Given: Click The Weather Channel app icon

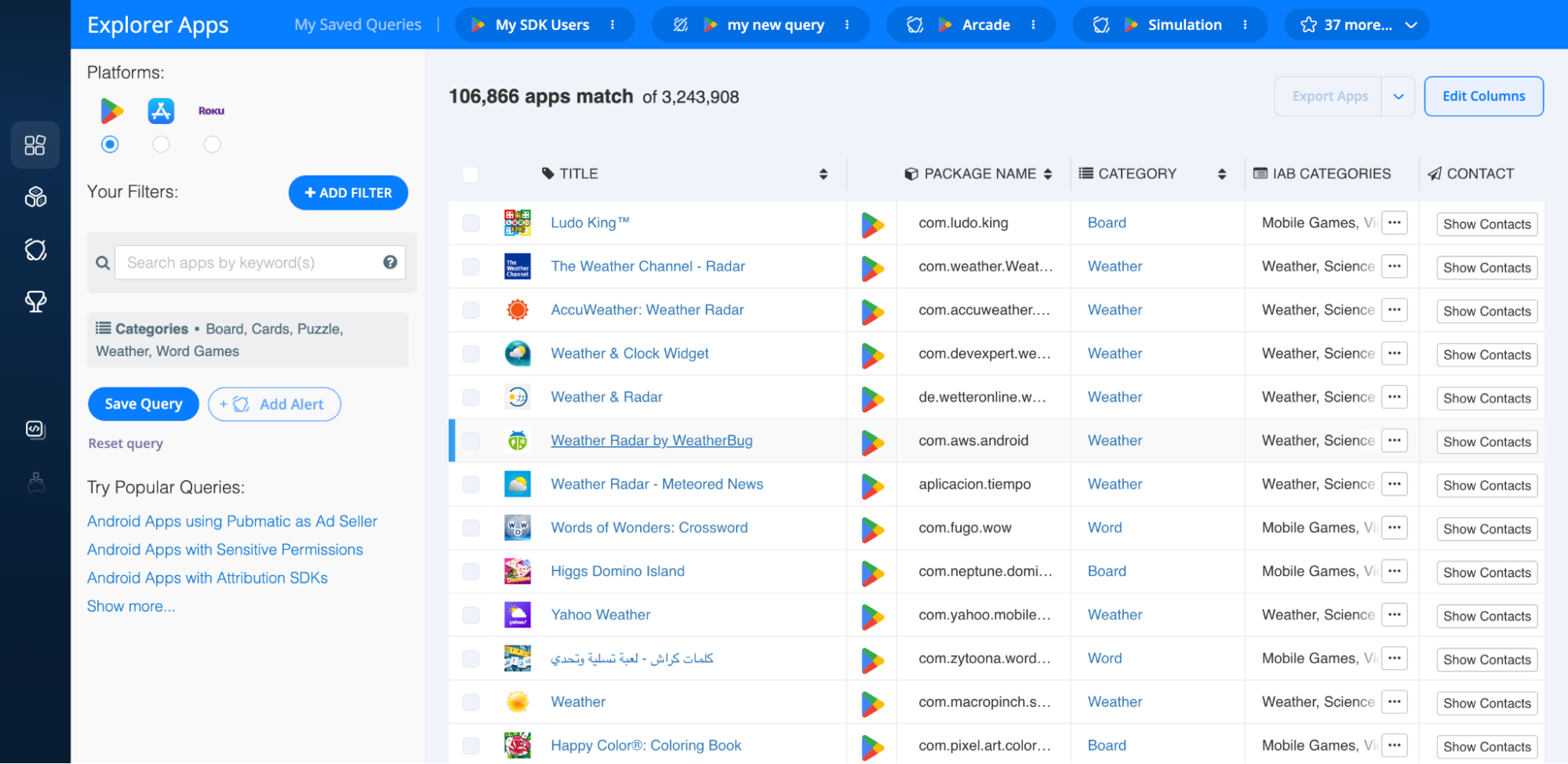Looking at the screenshot, I should [x=518, y=267].
